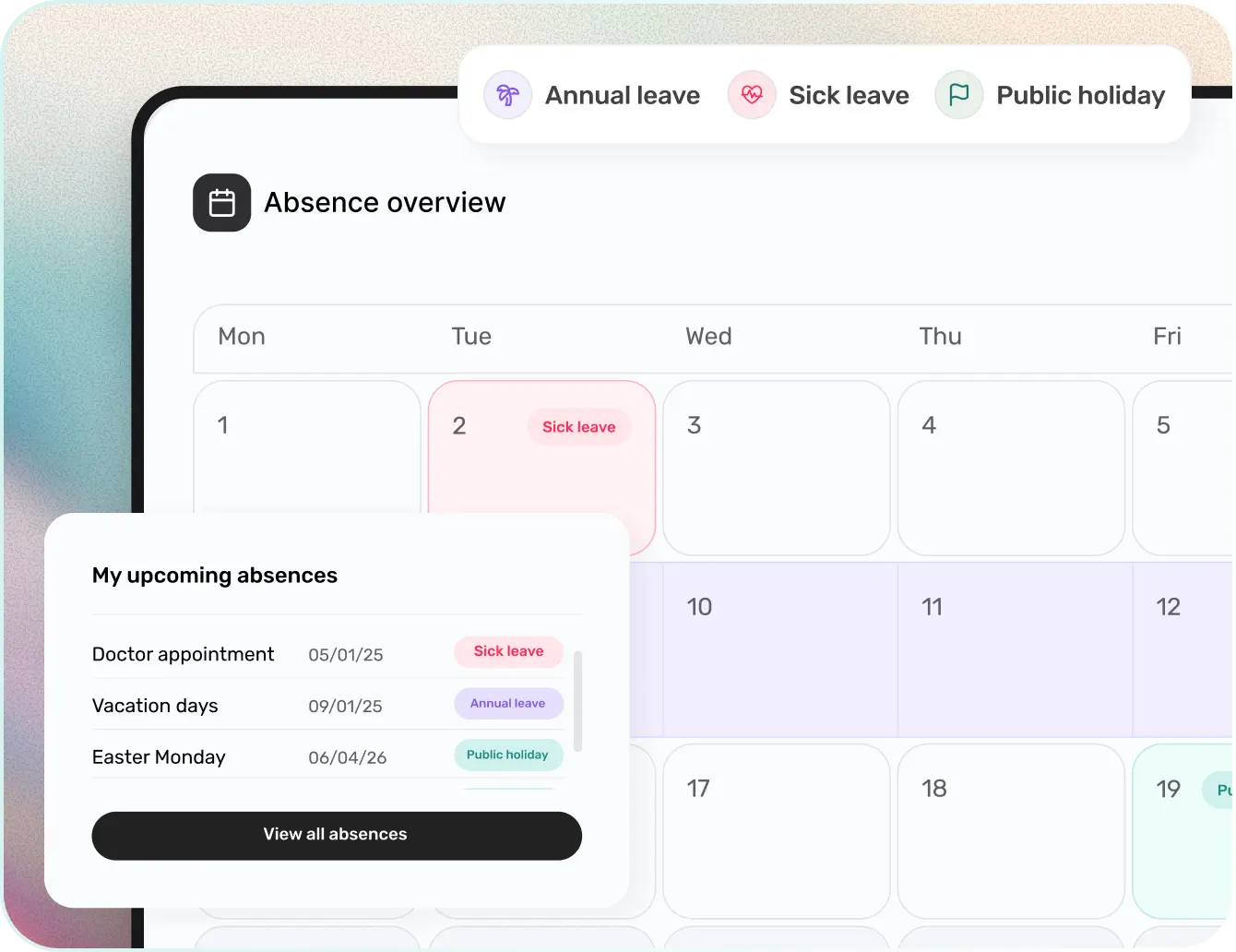The width and height of the screenshot is (1236, 952).
Task: Click the Absence overview calendar icon
Action: click(x=221, y=203)
